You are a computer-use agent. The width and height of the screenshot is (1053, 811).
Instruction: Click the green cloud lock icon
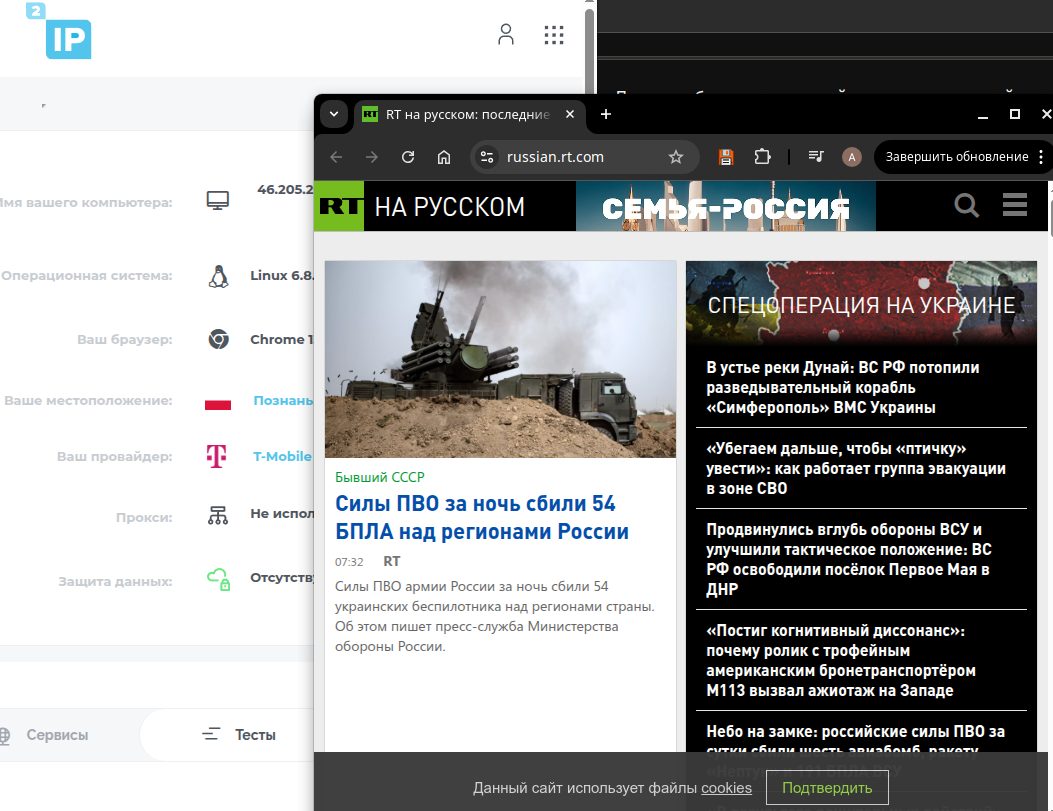click(x=219, y=579)
